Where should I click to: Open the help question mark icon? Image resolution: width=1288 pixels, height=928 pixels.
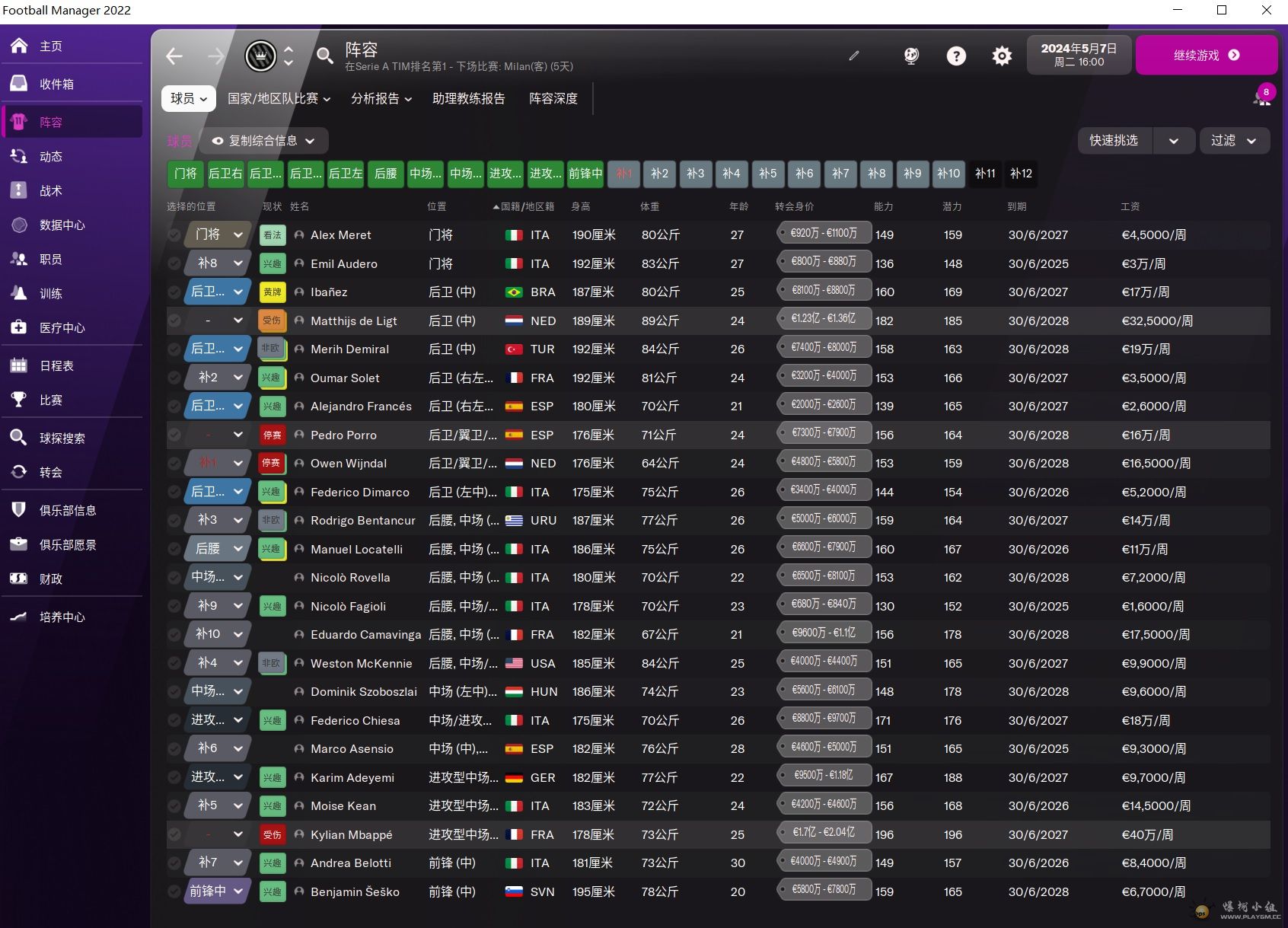(x=956, y=56)
